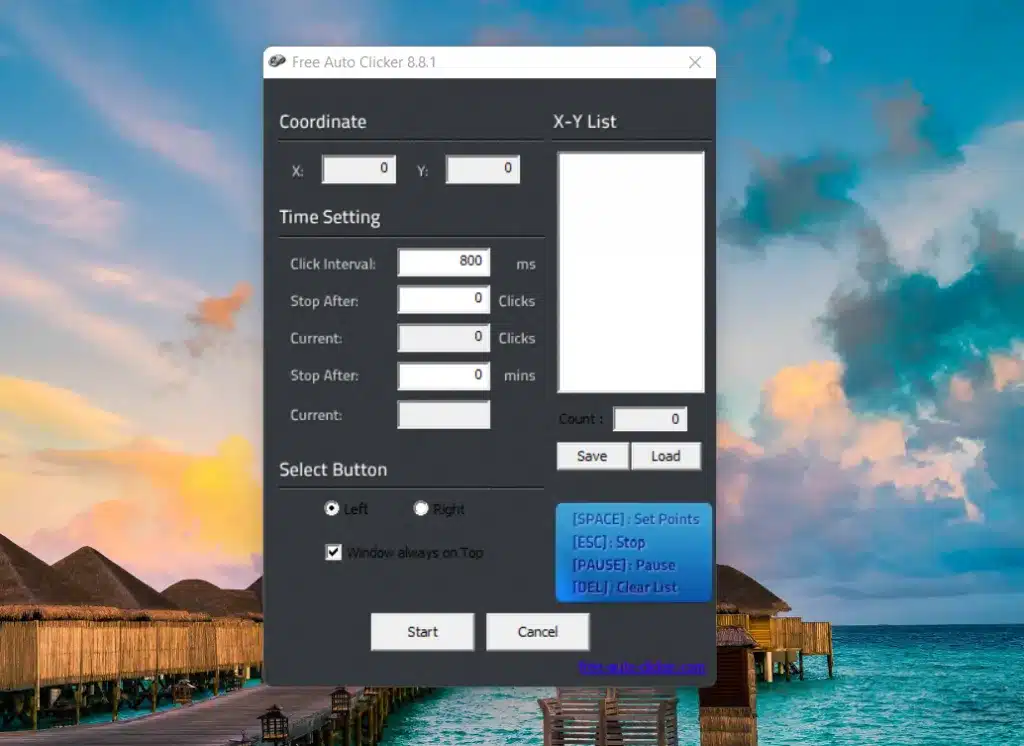Click the empty Current minutes field
This screenshot has width=1024, height=746.
(443, 415)
